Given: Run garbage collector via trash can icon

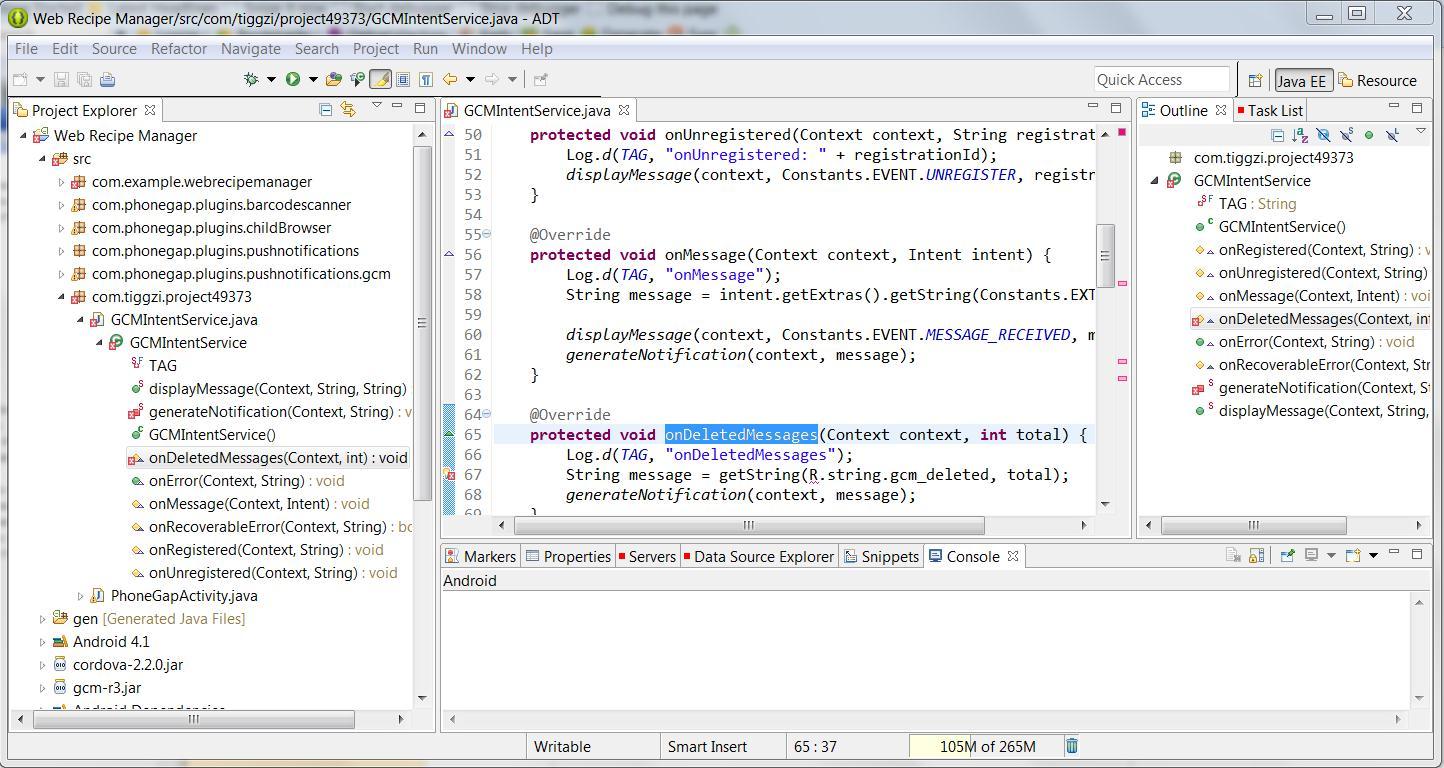Looking at the screenshot, I should pos(1071,746).
